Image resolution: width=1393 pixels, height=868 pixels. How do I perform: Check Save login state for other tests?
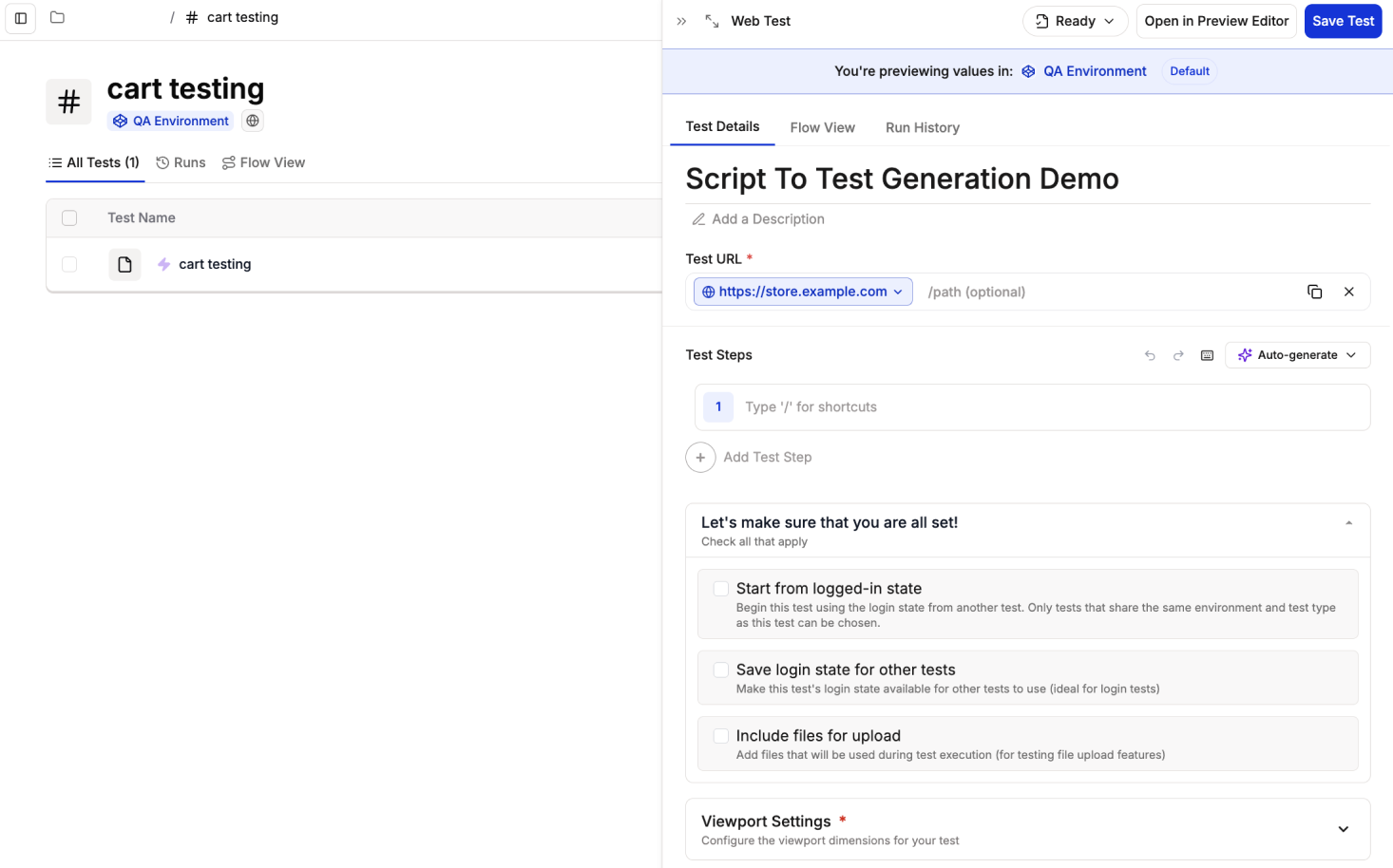721,670
